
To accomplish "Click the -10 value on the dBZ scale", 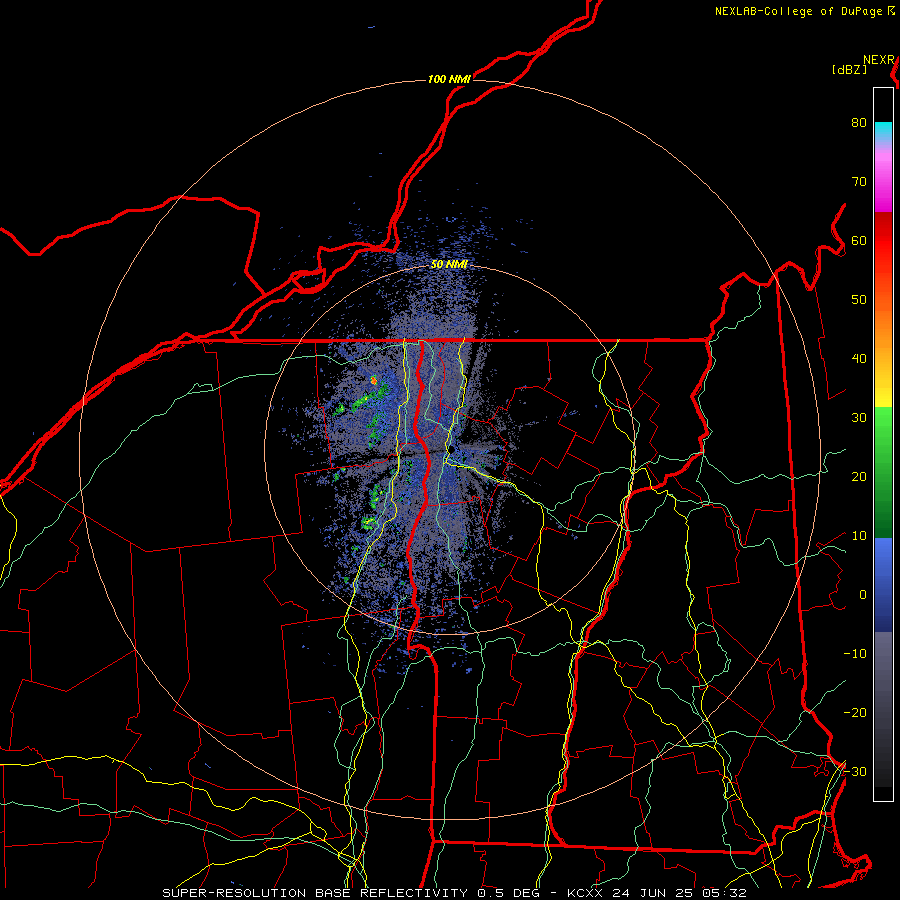I will (855, 654).
